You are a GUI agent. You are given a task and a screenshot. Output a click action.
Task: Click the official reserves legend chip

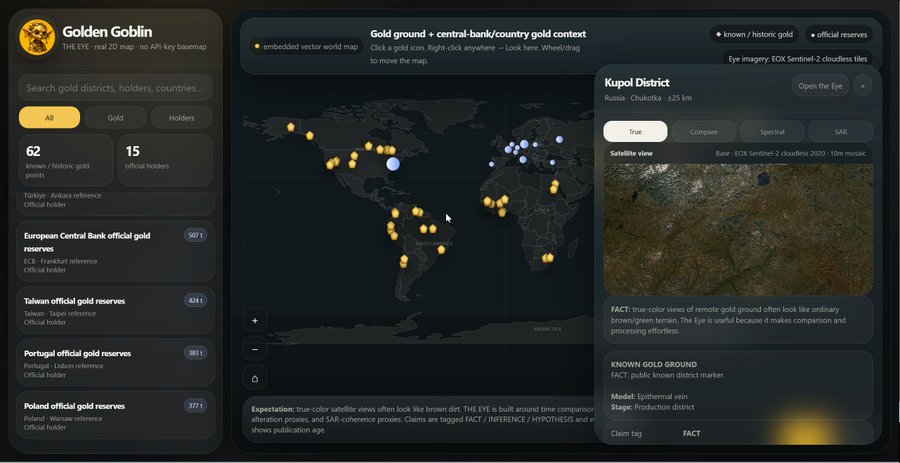[839, 34]
